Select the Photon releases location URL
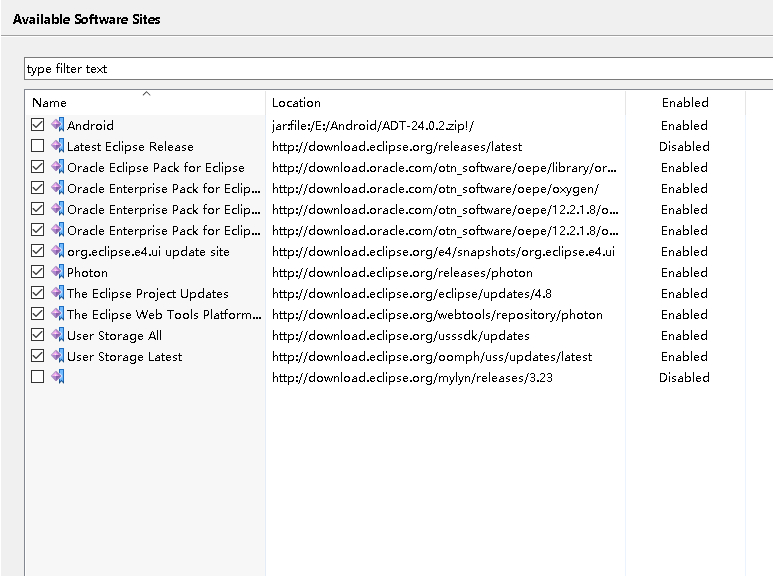Viewport: 773px width, 576px height. (x=402, y=272)
